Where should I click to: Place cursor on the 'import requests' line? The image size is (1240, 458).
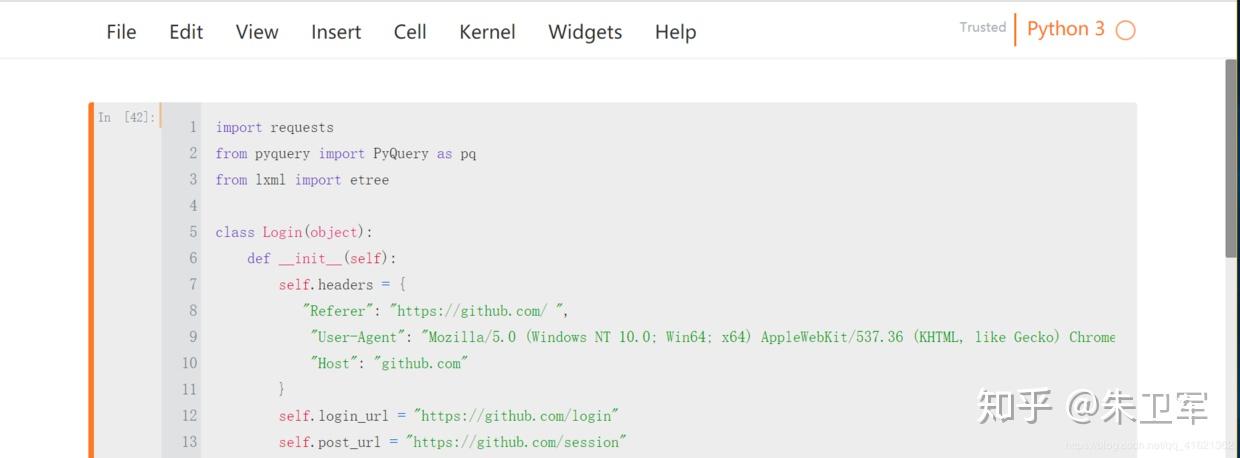(275, 128)
